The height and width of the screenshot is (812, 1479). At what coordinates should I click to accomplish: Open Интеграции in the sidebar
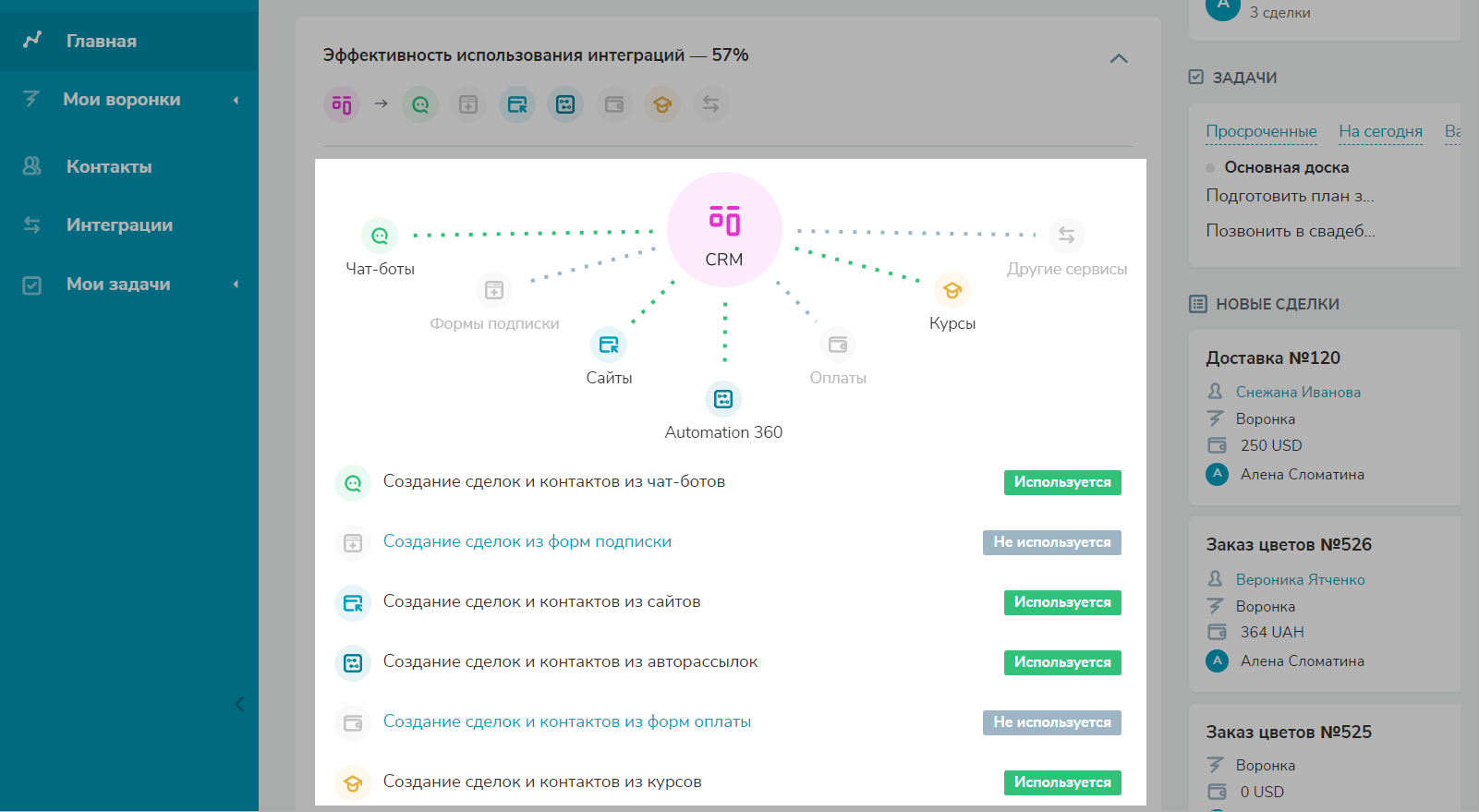(119, 225)
